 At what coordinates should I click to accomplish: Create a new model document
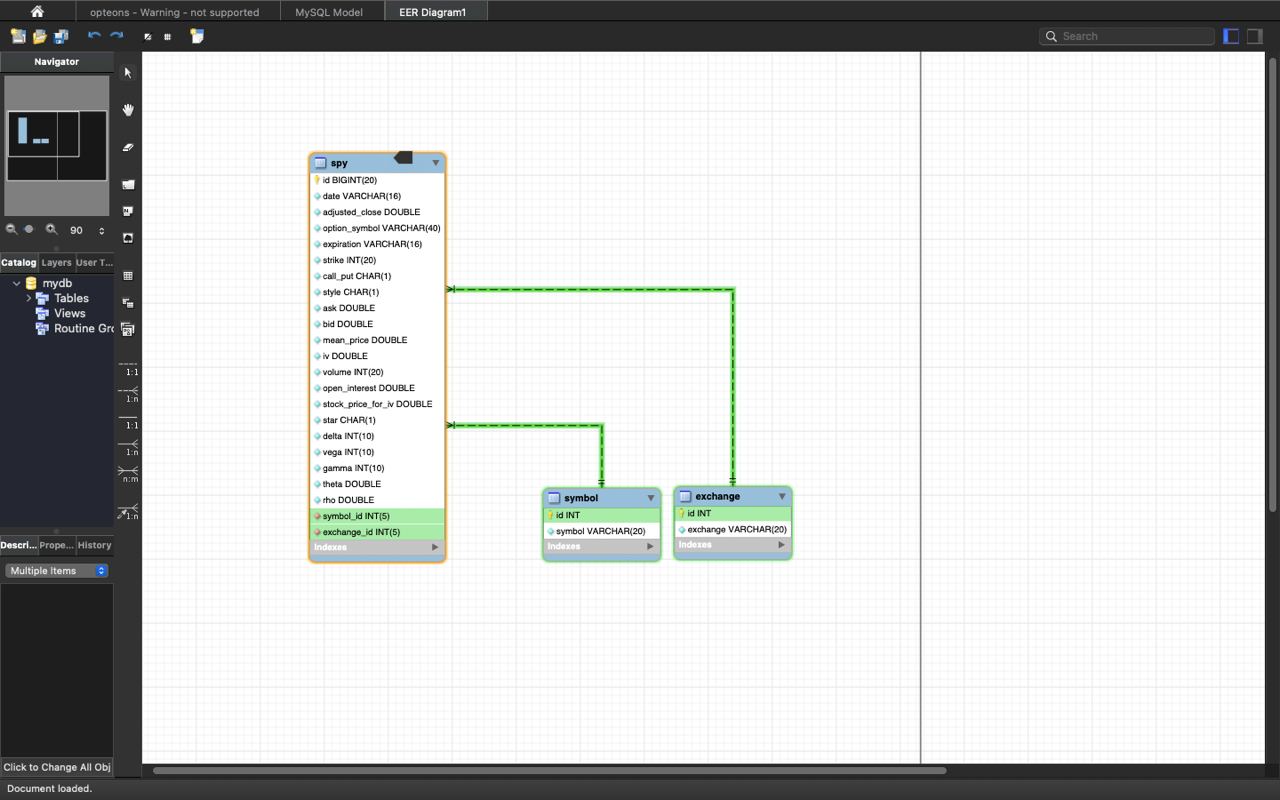(18, 36)
